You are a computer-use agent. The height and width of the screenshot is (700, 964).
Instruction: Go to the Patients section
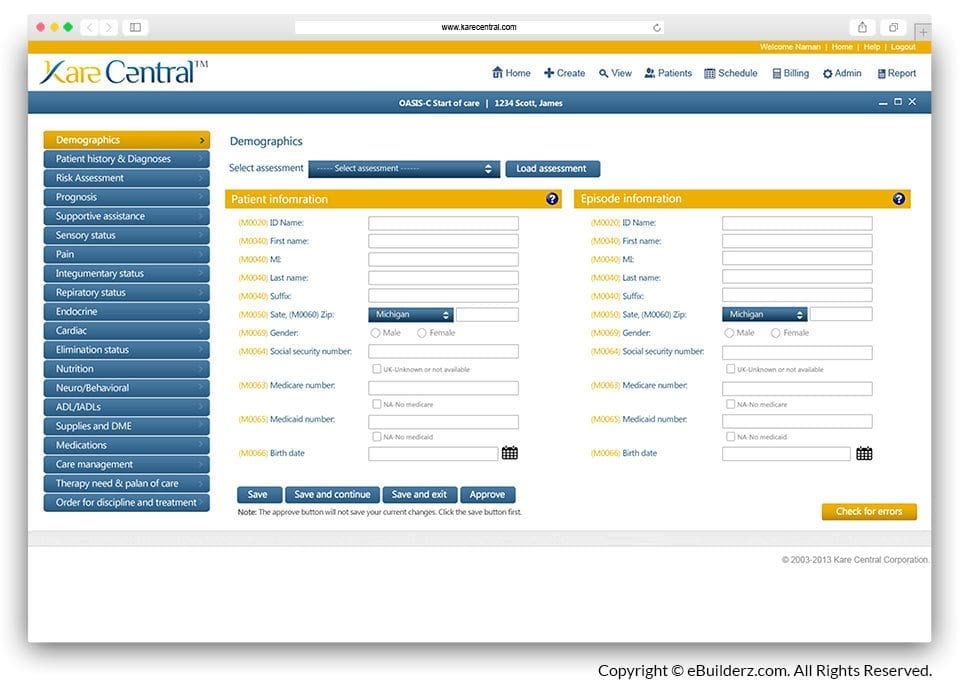(x=668, y=73)
